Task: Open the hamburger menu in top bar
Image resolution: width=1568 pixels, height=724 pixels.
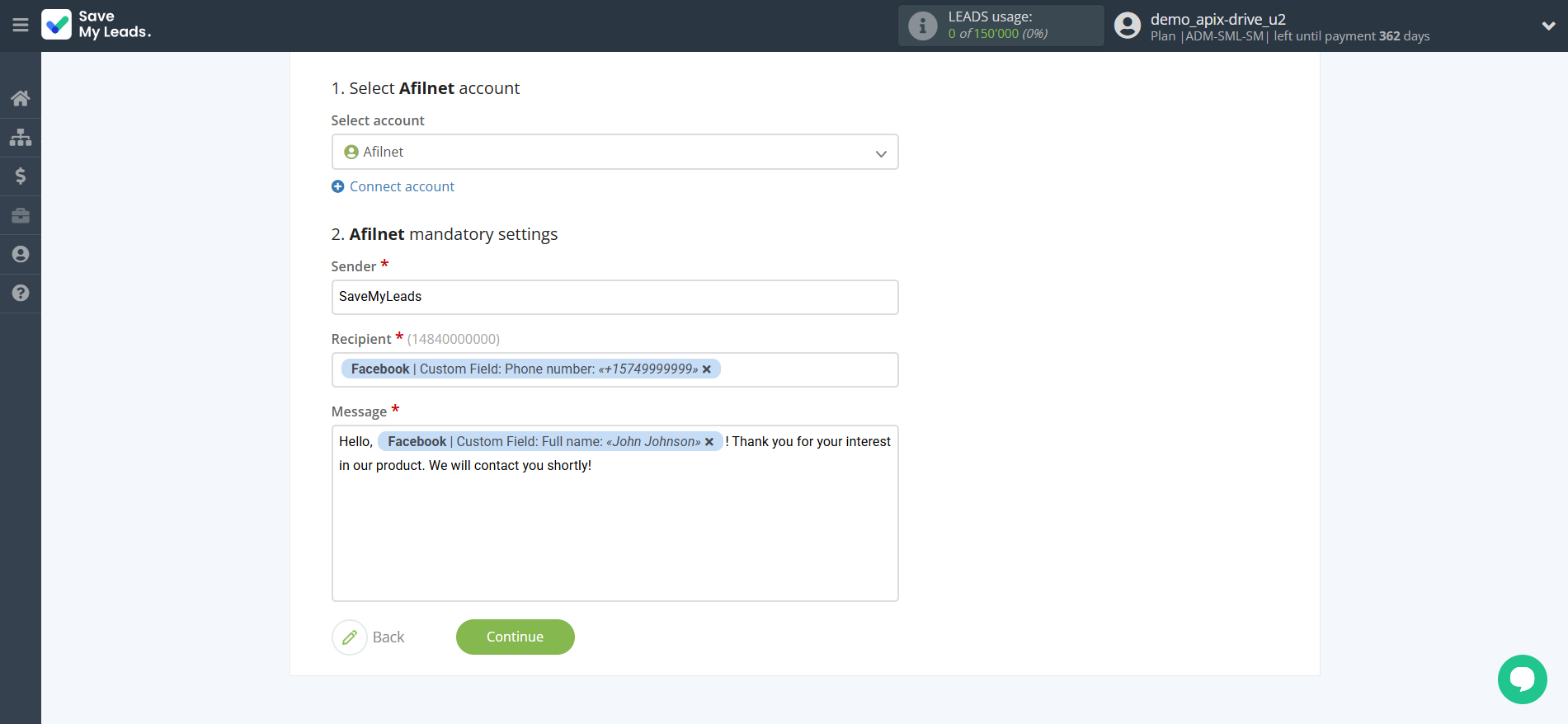Action: coord(21,26)
